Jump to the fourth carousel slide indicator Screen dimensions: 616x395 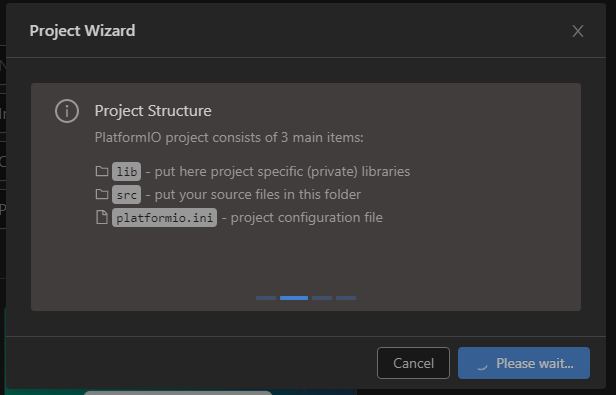coord(346,298)
